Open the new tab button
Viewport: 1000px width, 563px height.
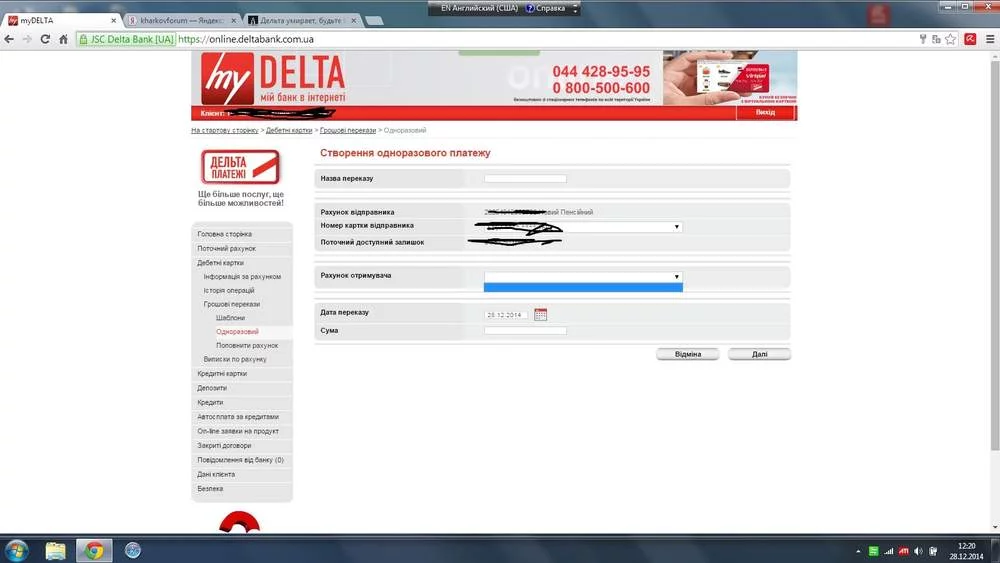click(x=374, y=20)
